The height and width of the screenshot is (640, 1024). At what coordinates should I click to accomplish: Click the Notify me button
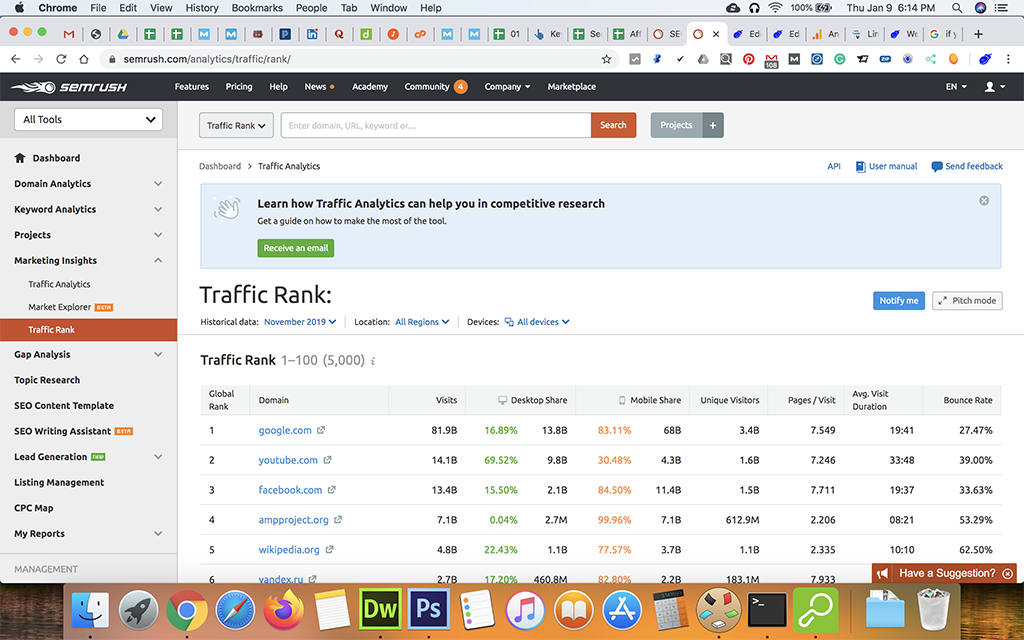point(899,300)
